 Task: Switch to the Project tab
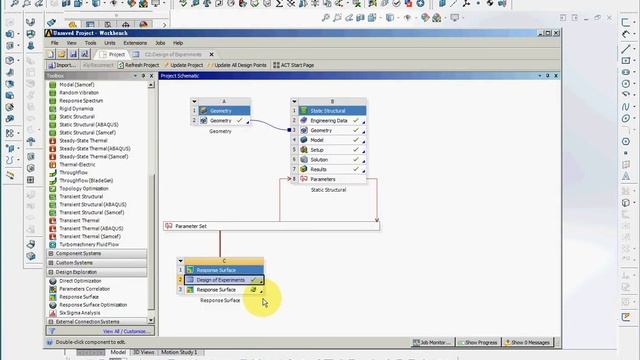click(112, 54)
